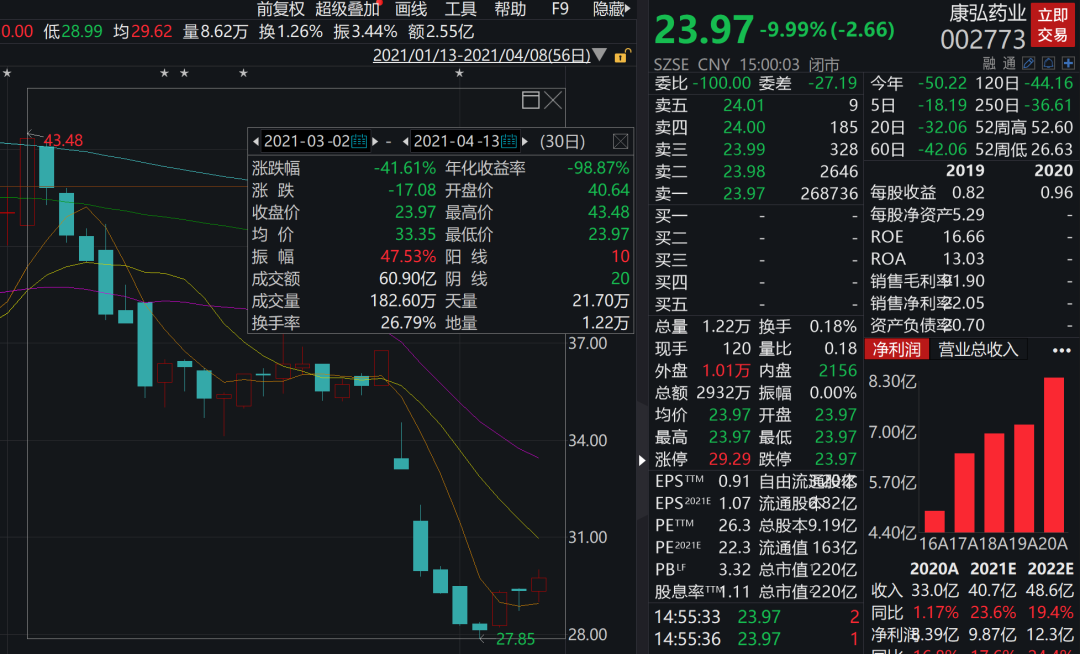Click the 立即交易 button
The image size is (1080, 654).
click(x=1052, y=25)
